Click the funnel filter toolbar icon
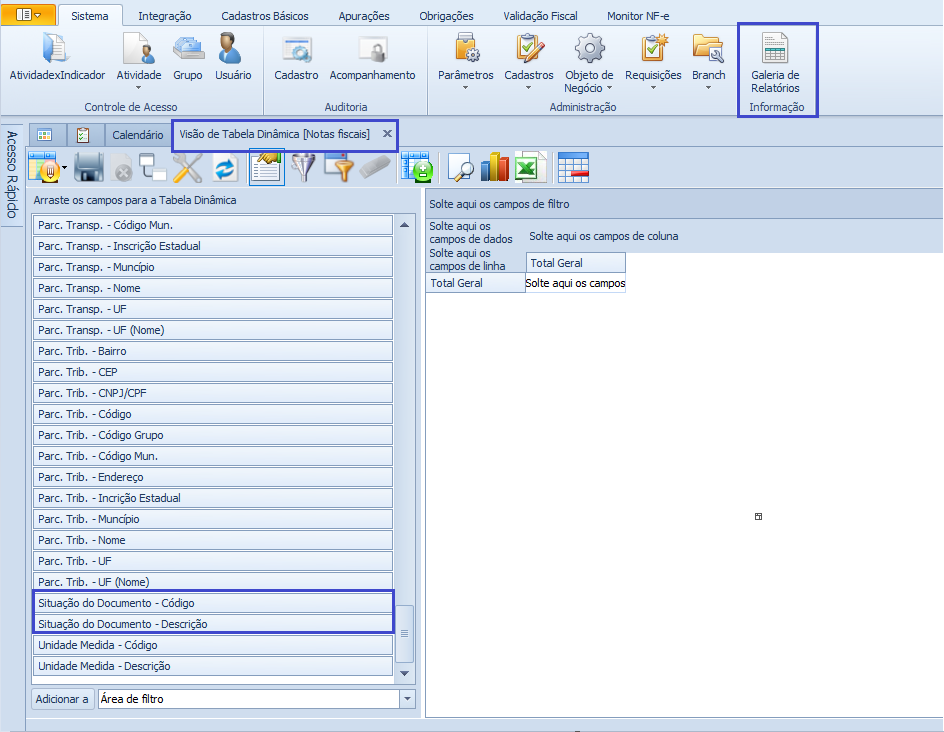Viewport: 944px width, 732px height. pyautogui.click(x=303, y=168)
